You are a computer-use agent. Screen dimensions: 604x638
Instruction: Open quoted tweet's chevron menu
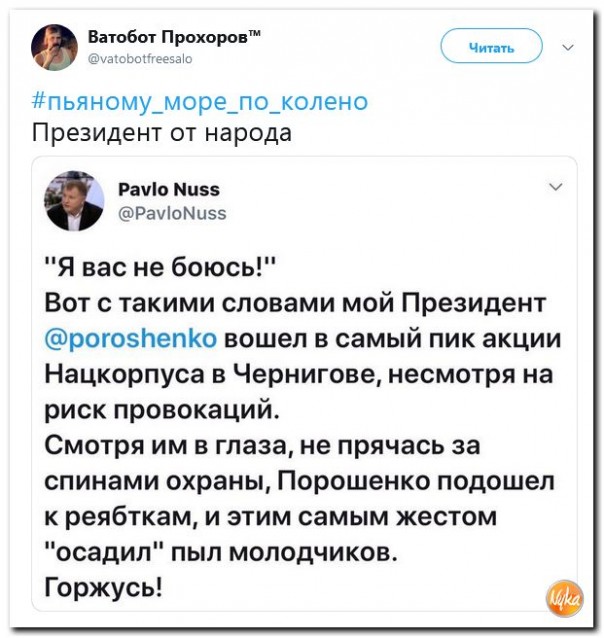(556, 187)
